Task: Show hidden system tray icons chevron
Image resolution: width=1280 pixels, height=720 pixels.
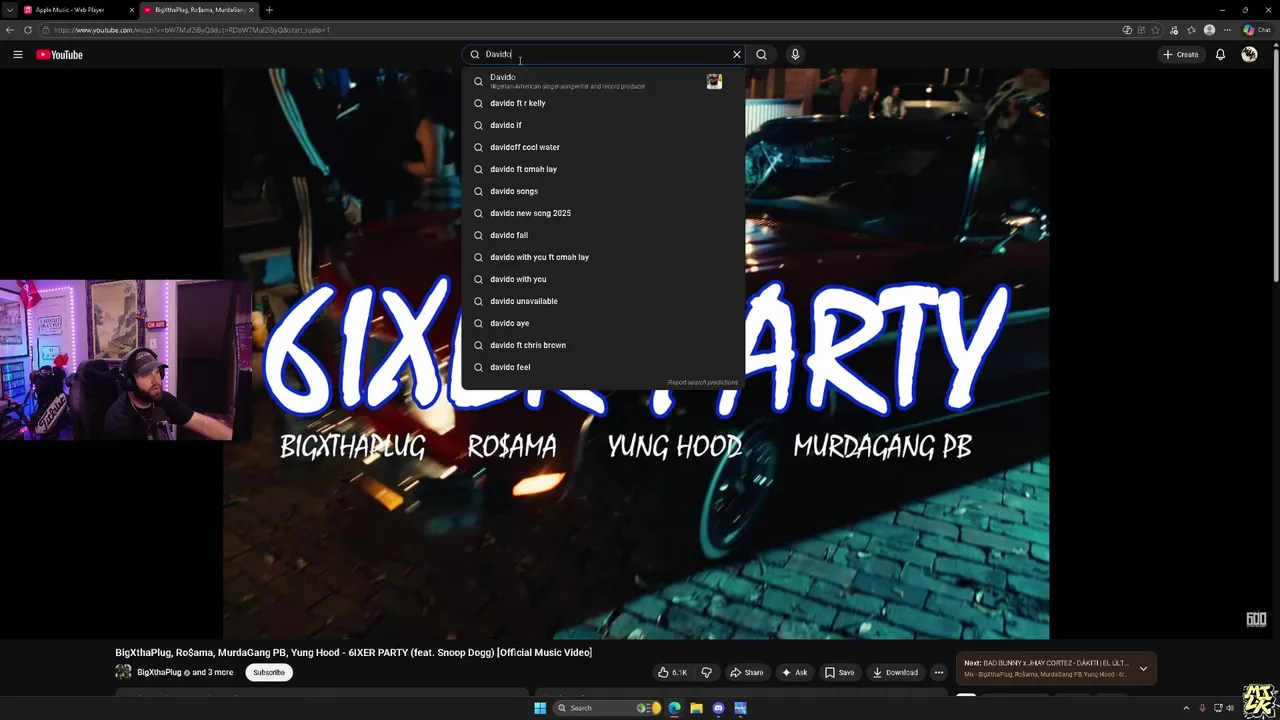Action: click(x=1186, y=708)
